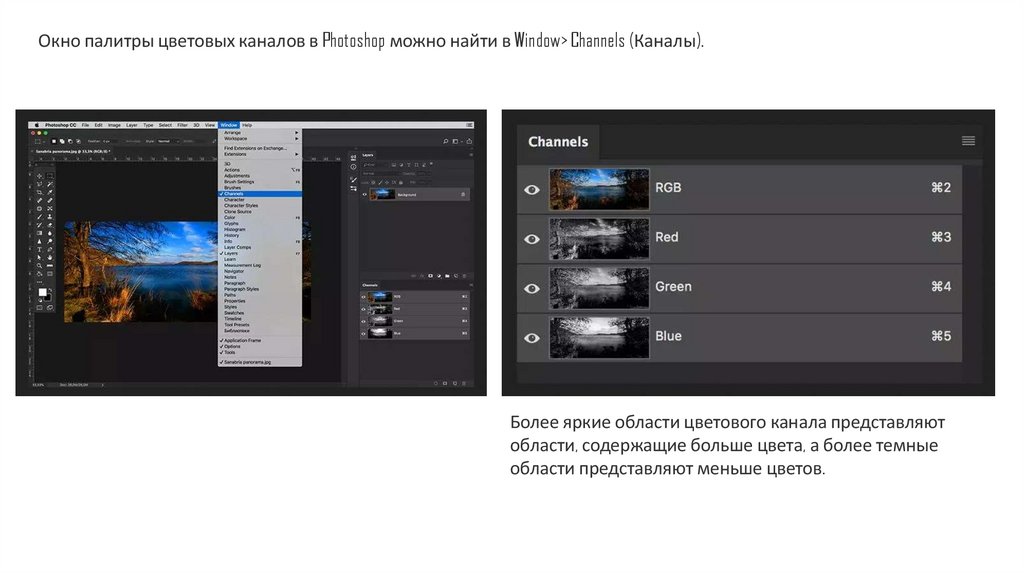Choose Navigator in the Window menu
Image resolution: width=1024 pixels, height=574 pixels.
tap(260, 271)
